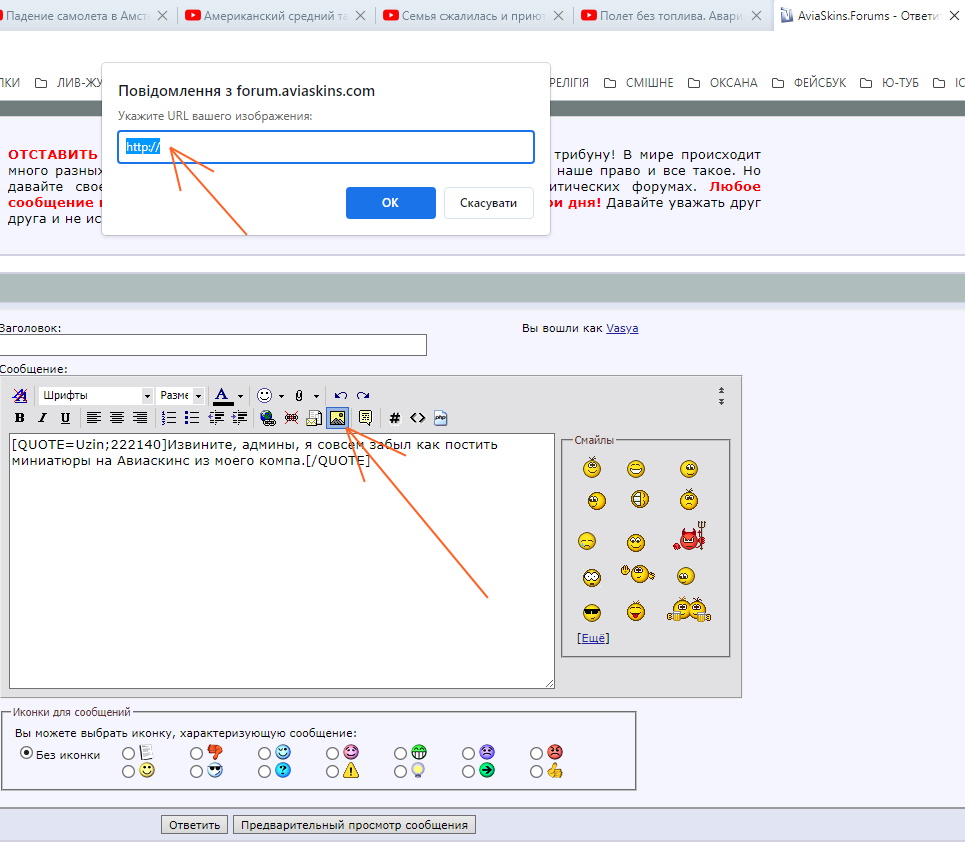This screenshot has height=849, width=965.
Task: Click the Заголовок title input field
Action: 213,345
